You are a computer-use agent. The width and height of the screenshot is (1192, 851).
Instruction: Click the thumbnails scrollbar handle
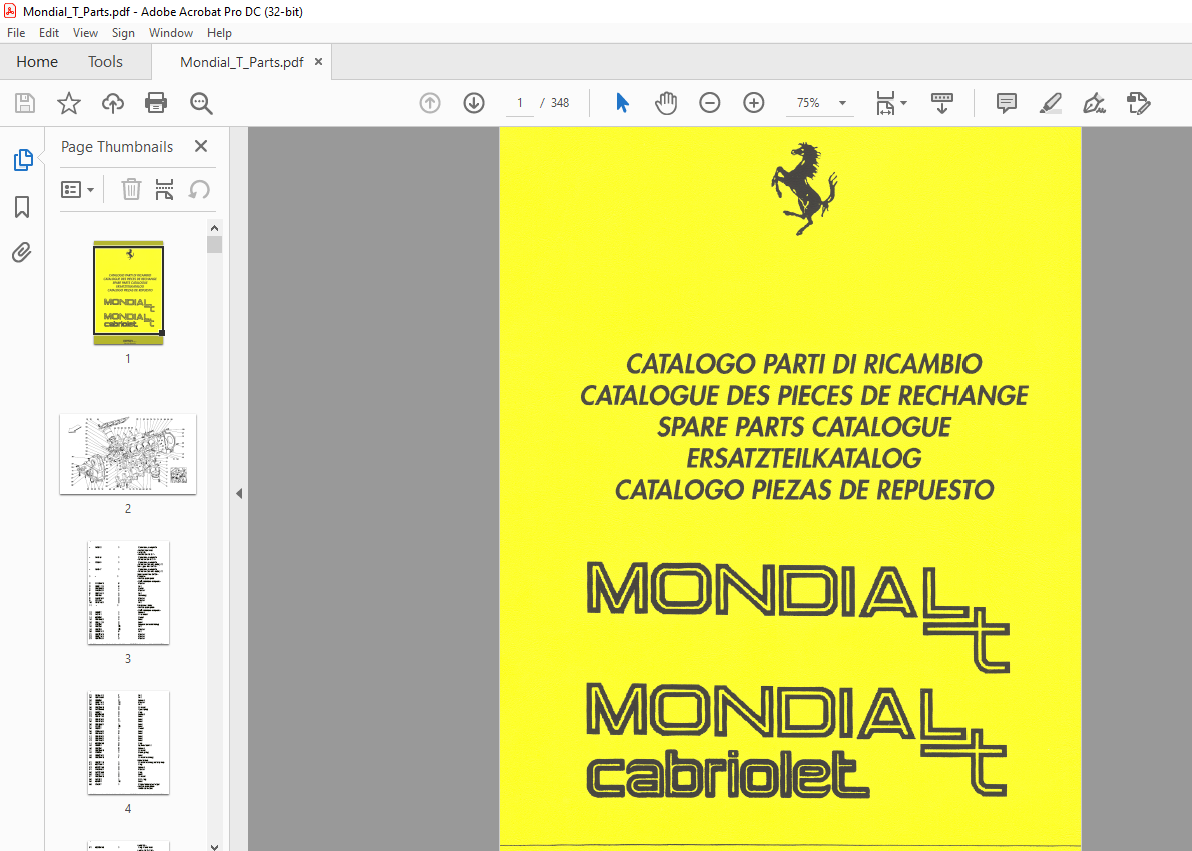214,245
